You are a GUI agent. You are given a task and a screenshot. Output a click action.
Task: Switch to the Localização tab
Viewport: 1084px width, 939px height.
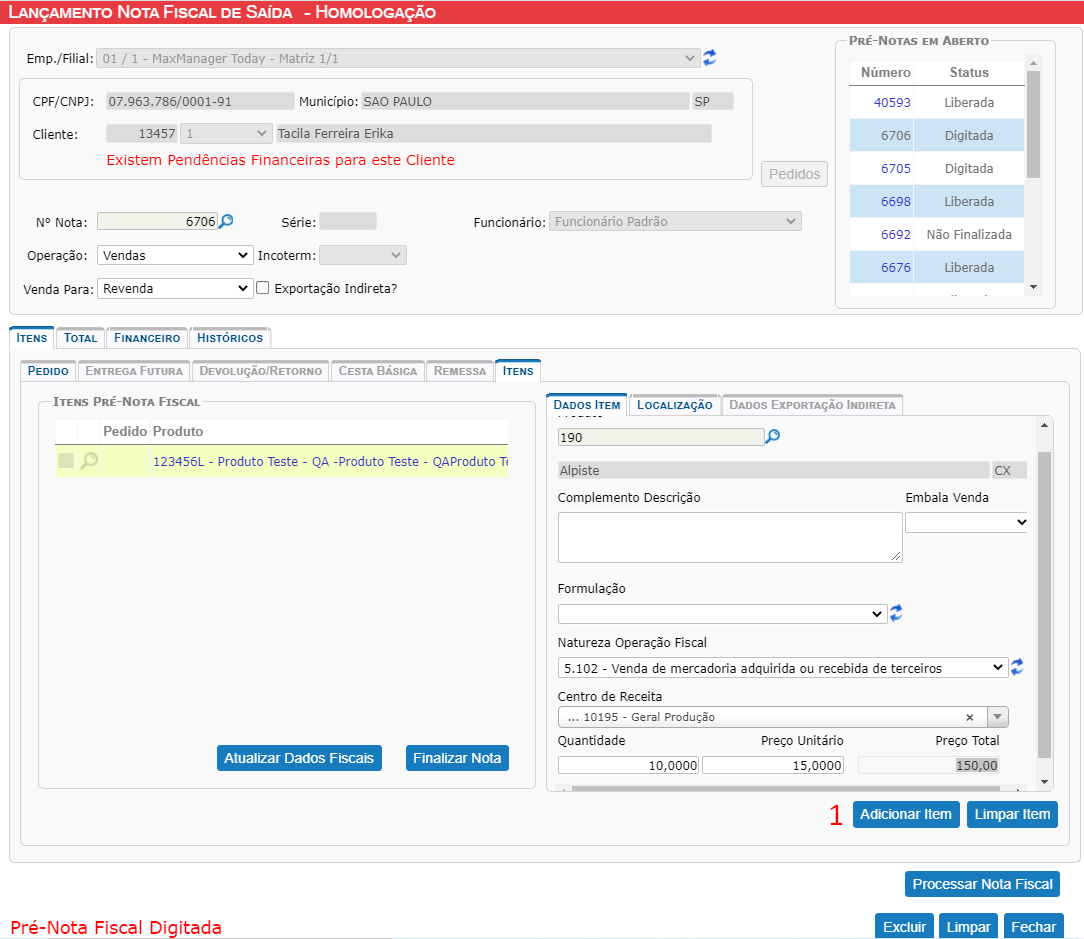tap(675, 405)
